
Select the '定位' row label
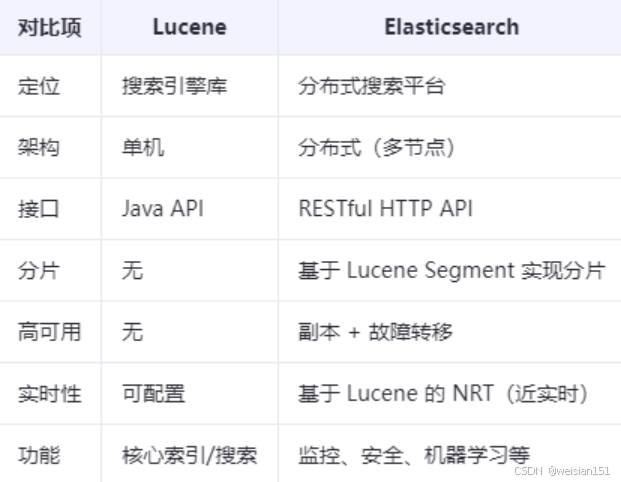pos(39,86)
